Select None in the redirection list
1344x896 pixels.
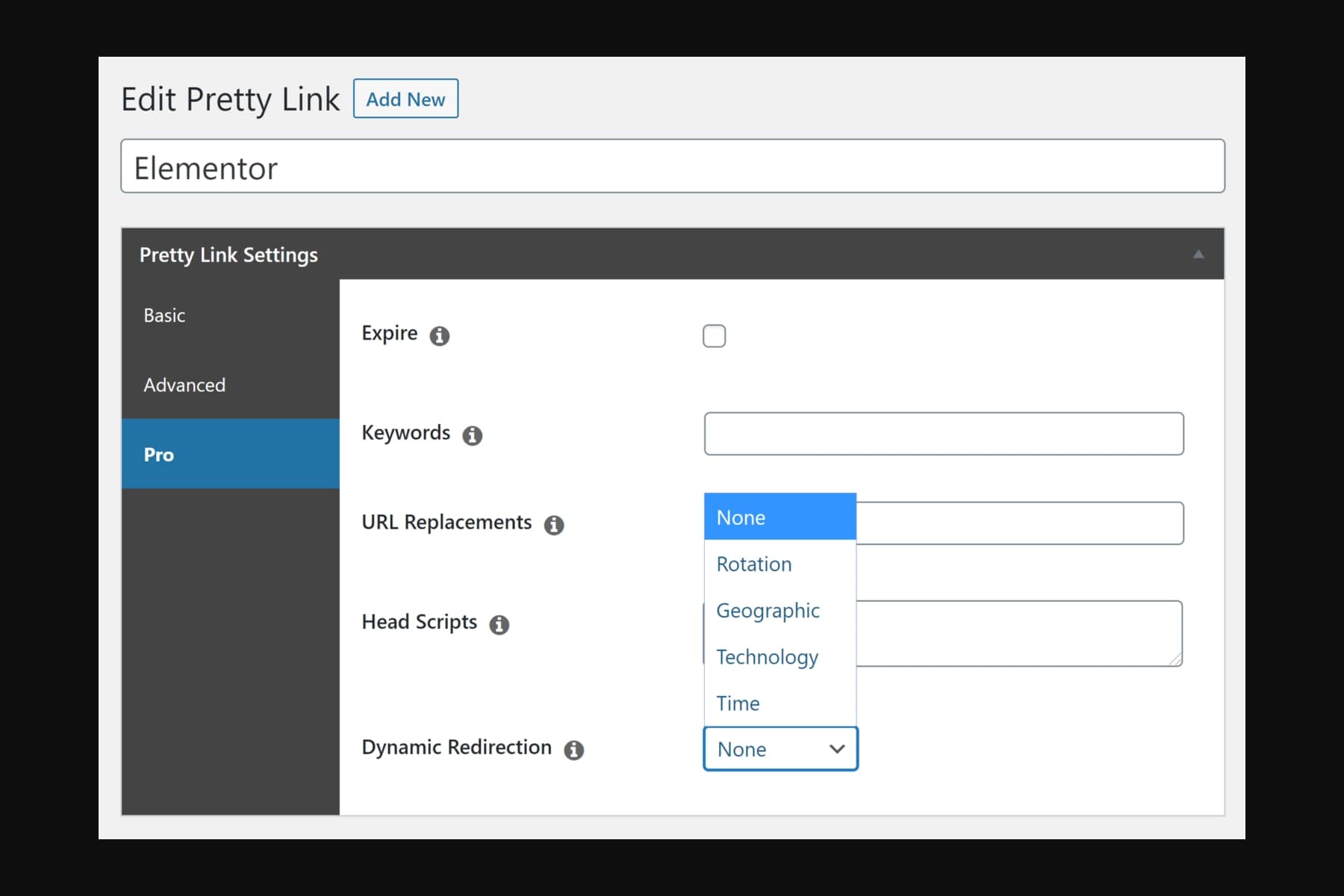tap(740, 517)
